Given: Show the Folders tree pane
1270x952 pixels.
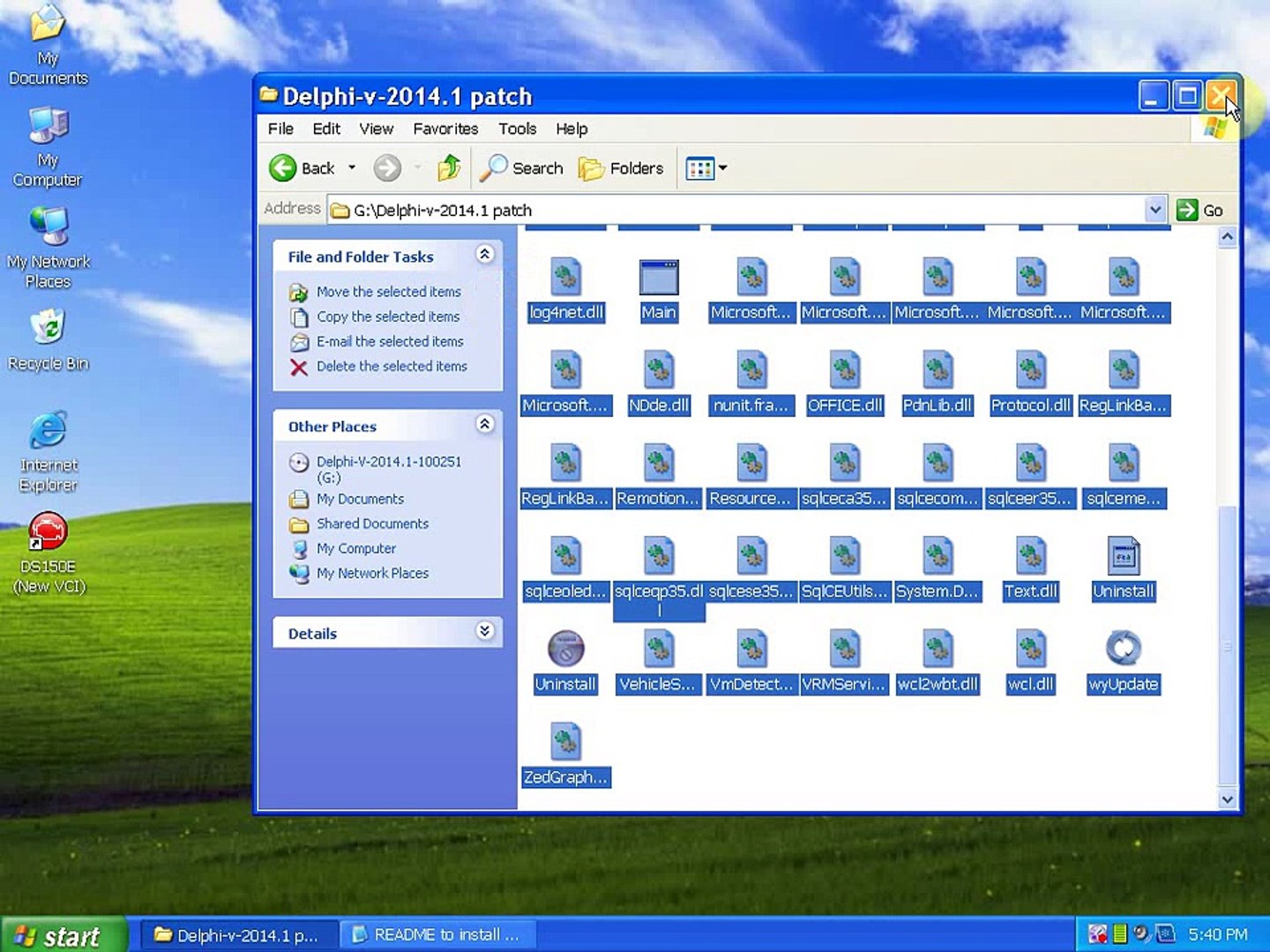Looking at the screenshot, I should click(x=621, y=167).
